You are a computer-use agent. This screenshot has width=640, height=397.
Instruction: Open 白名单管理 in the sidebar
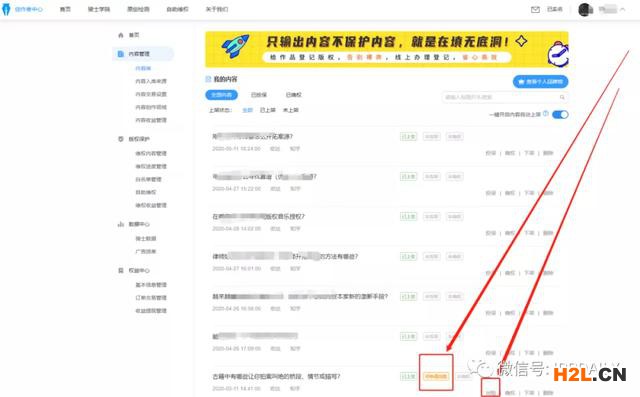149,179
